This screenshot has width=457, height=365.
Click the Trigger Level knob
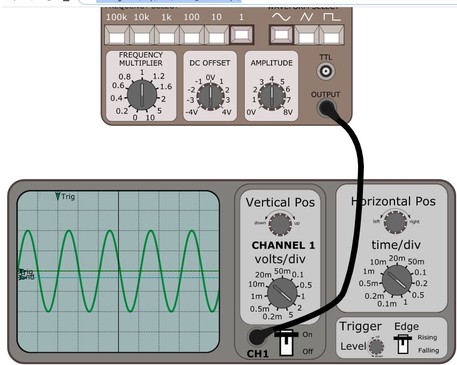coord(376,347)
